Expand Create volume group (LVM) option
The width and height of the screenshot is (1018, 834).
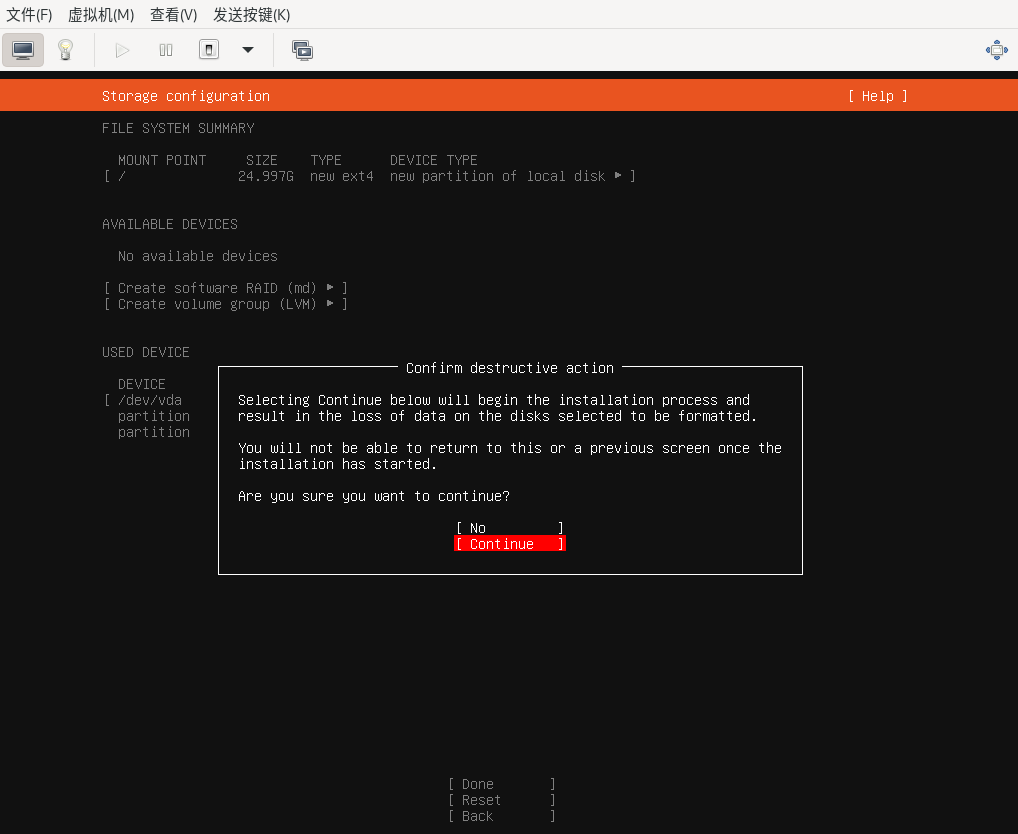[226, 304]
